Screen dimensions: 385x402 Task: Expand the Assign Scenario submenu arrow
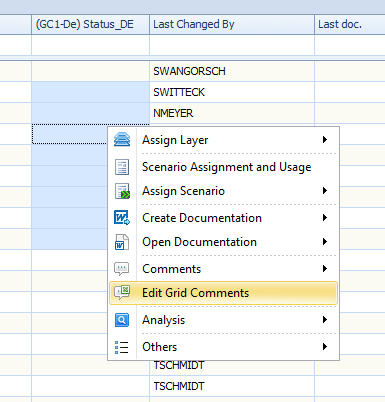point(325,191)
